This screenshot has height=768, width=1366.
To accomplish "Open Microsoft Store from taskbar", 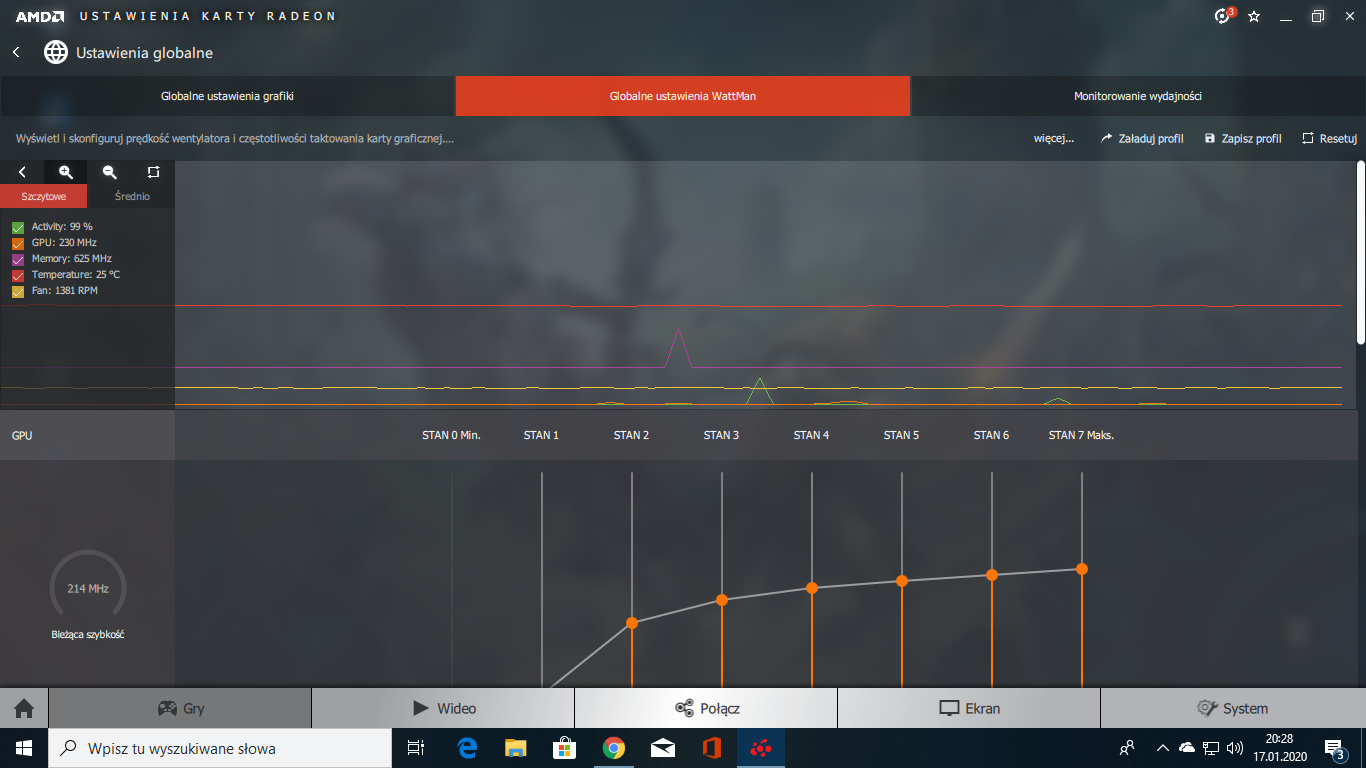I will coord(565,748).
